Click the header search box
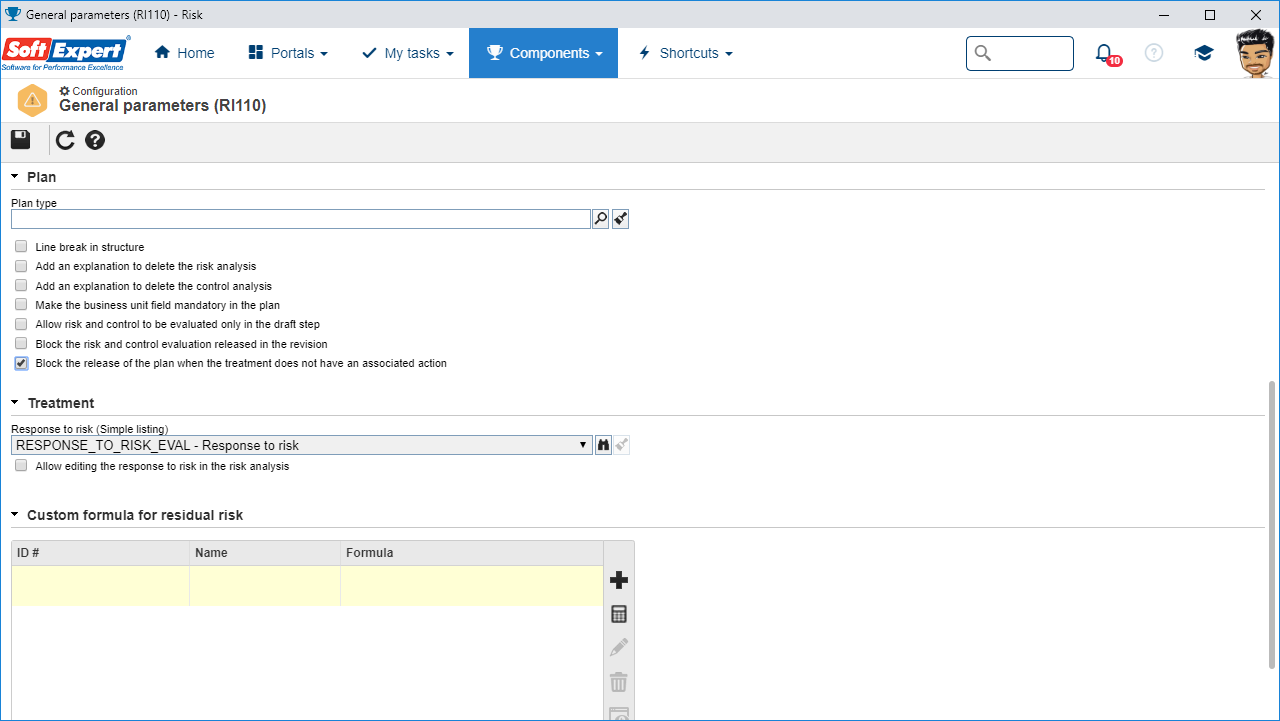 coord(1020,53)
